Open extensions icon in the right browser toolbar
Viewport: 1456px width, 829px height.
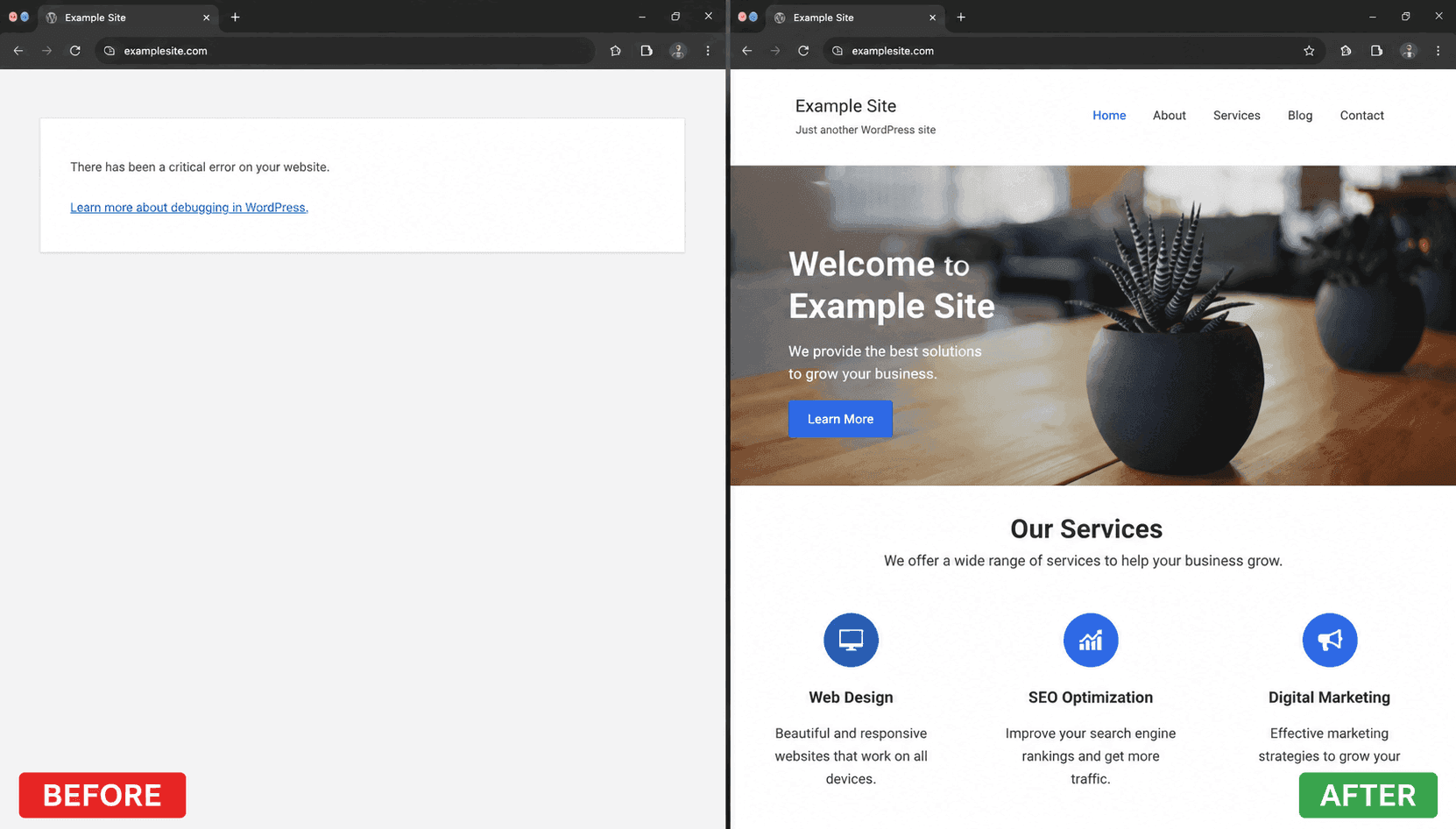[x=1346, y=51]
